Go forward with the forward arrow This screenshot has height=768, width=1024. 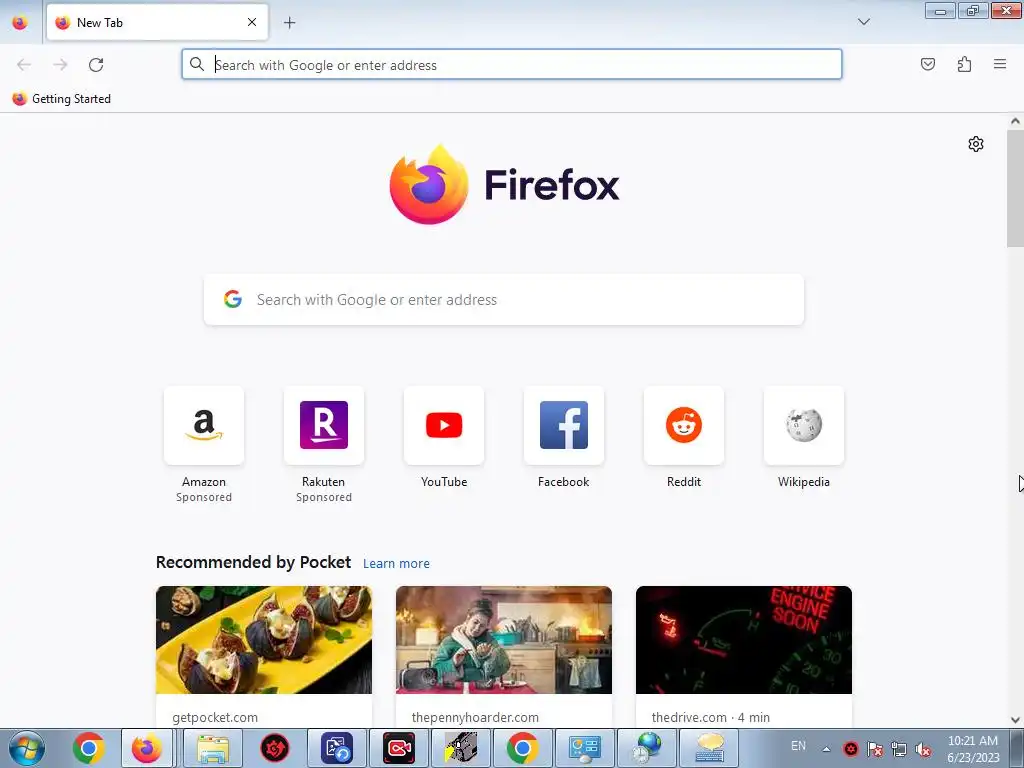[x=60, y=65]
